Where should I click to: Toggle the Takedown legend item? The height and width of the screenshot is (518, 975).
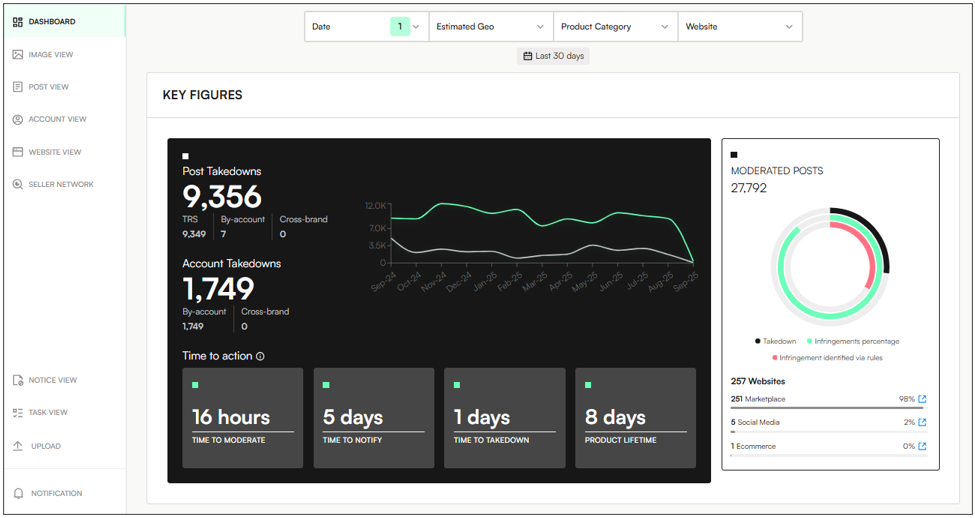click(x=775, y=341)
